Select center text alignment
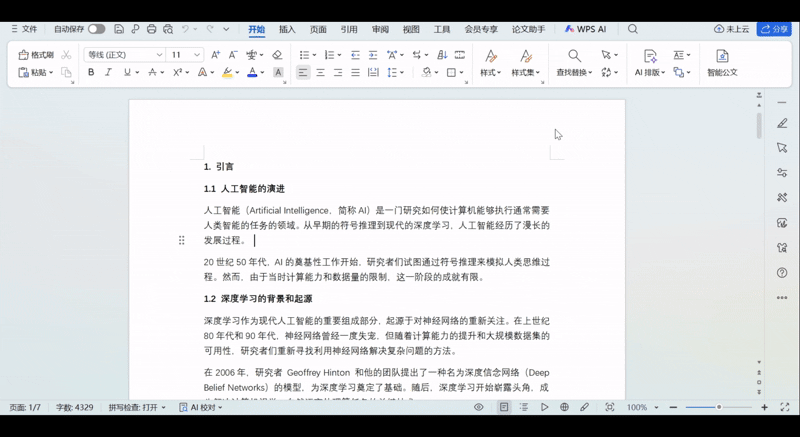The image size is (800, 437). pos(320,72)
